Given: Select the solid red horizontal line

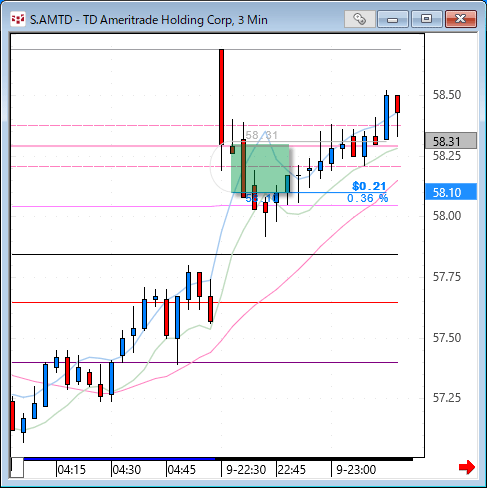Looking at the screenshot, I should click(205, 302).
